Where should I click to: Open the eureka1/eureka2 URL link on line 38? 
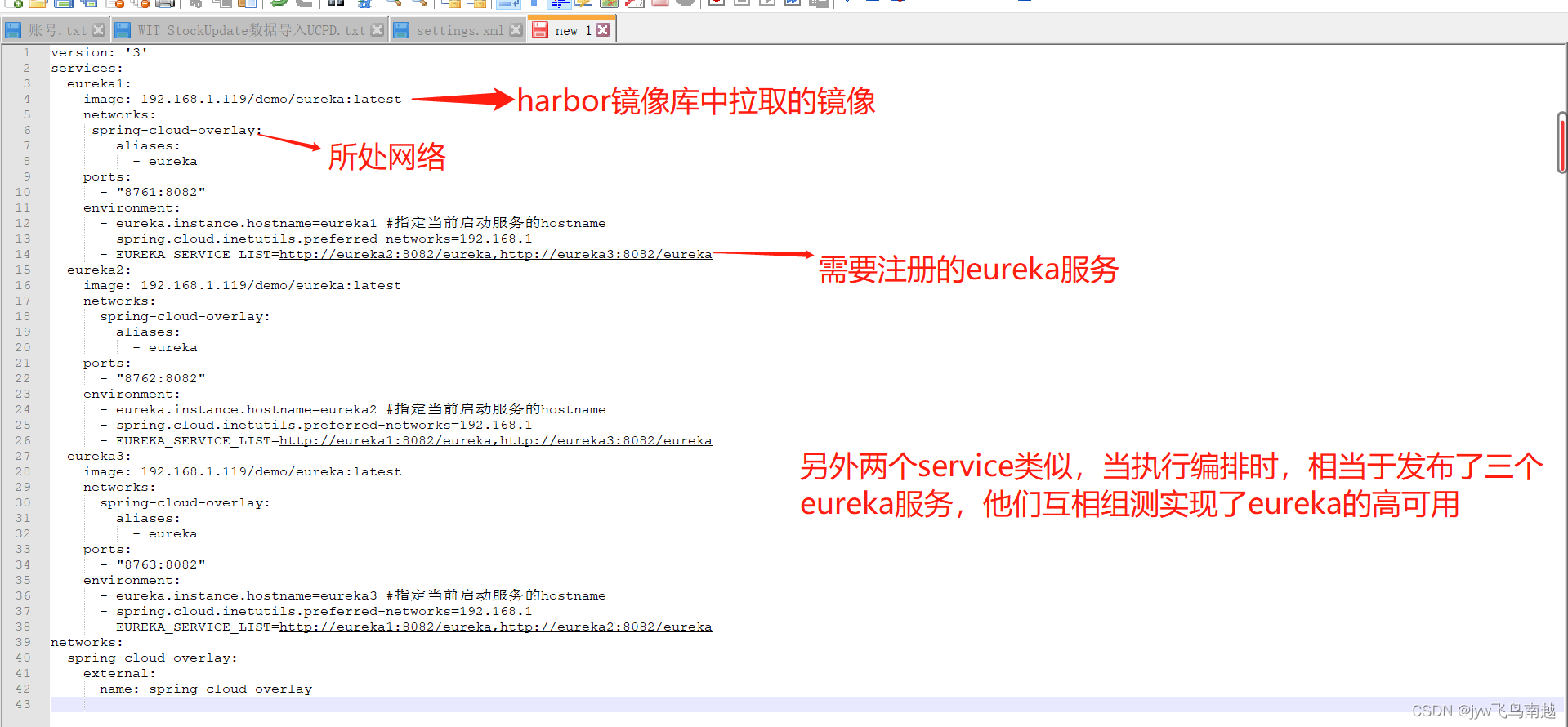click(495, 627)
